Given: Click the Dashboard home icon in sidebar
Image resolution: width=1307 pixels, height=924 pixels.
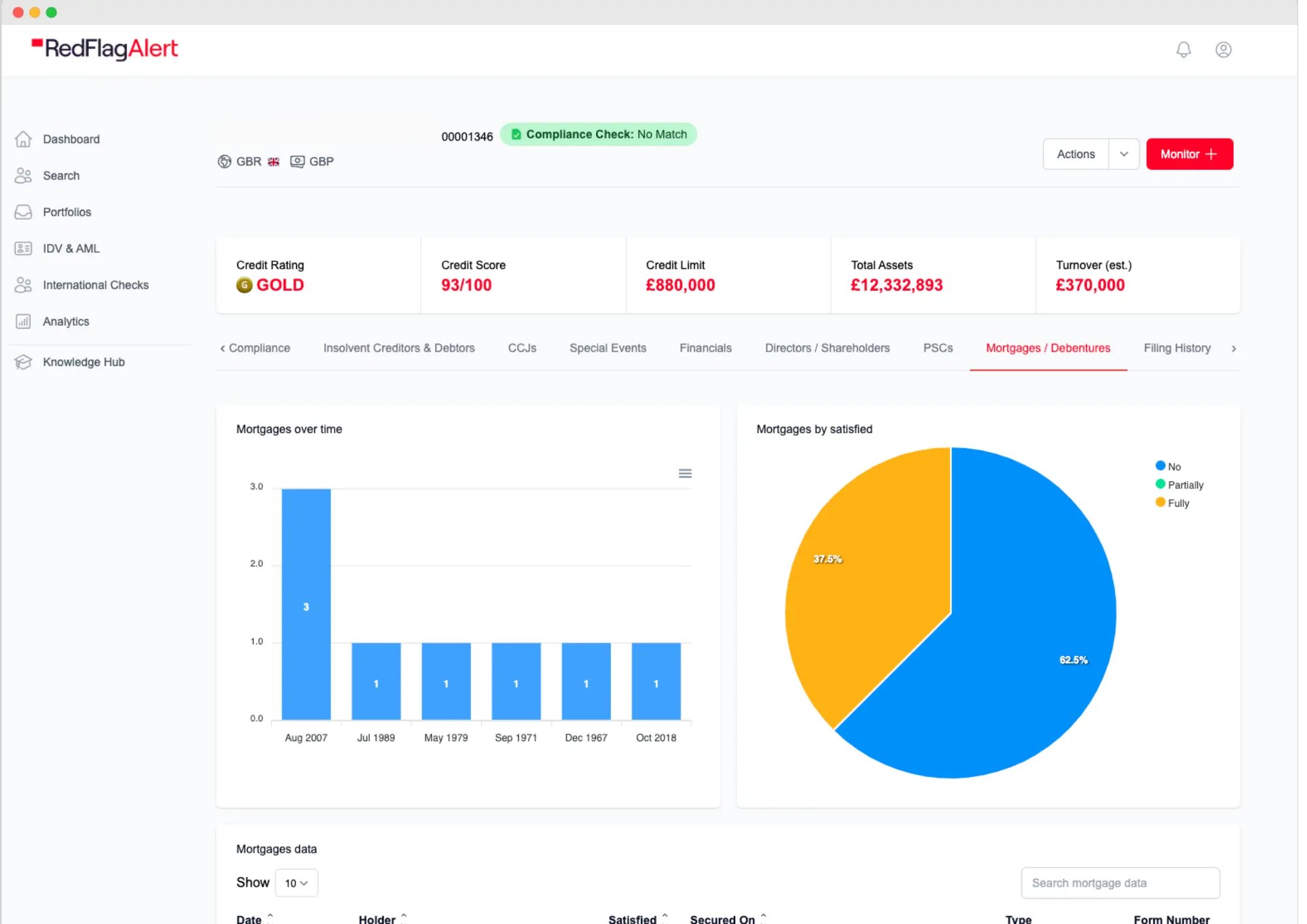Looking at the screenshot, I should tap(24, 139).
